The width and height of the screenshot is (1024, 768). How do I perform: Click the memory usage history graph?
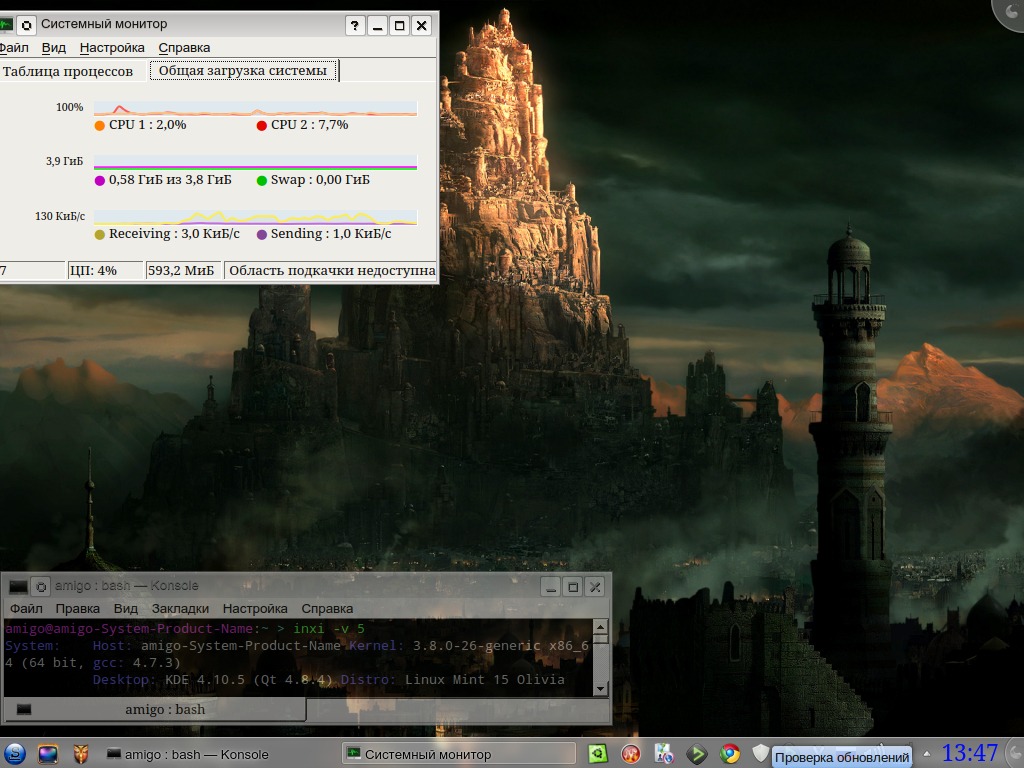[255, 163]
